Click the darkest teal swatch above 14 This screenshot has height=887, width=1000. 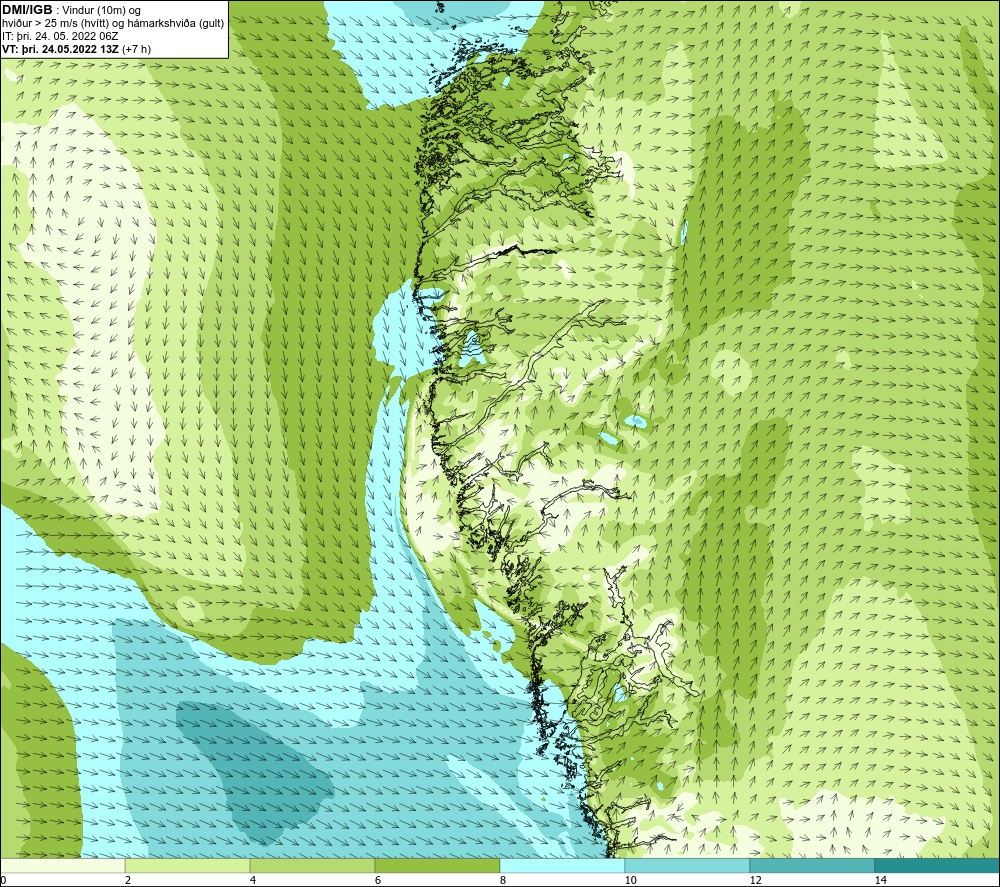pyautogui.click(x=938, y=866)
